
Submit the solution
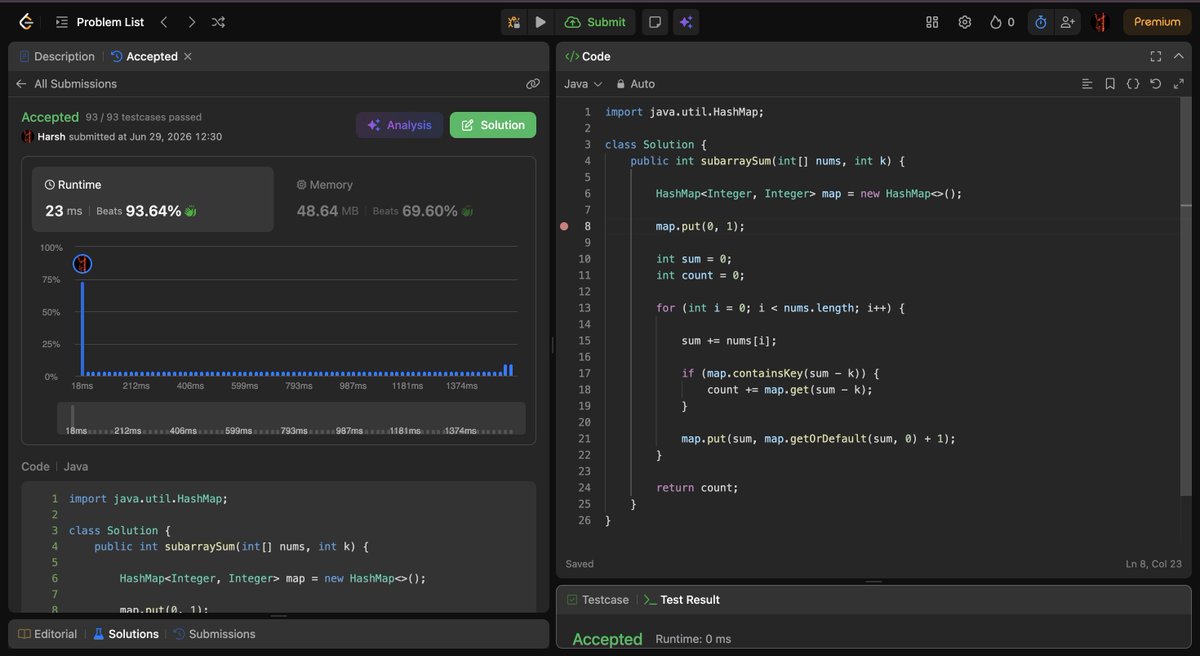(x=595, y=22)
